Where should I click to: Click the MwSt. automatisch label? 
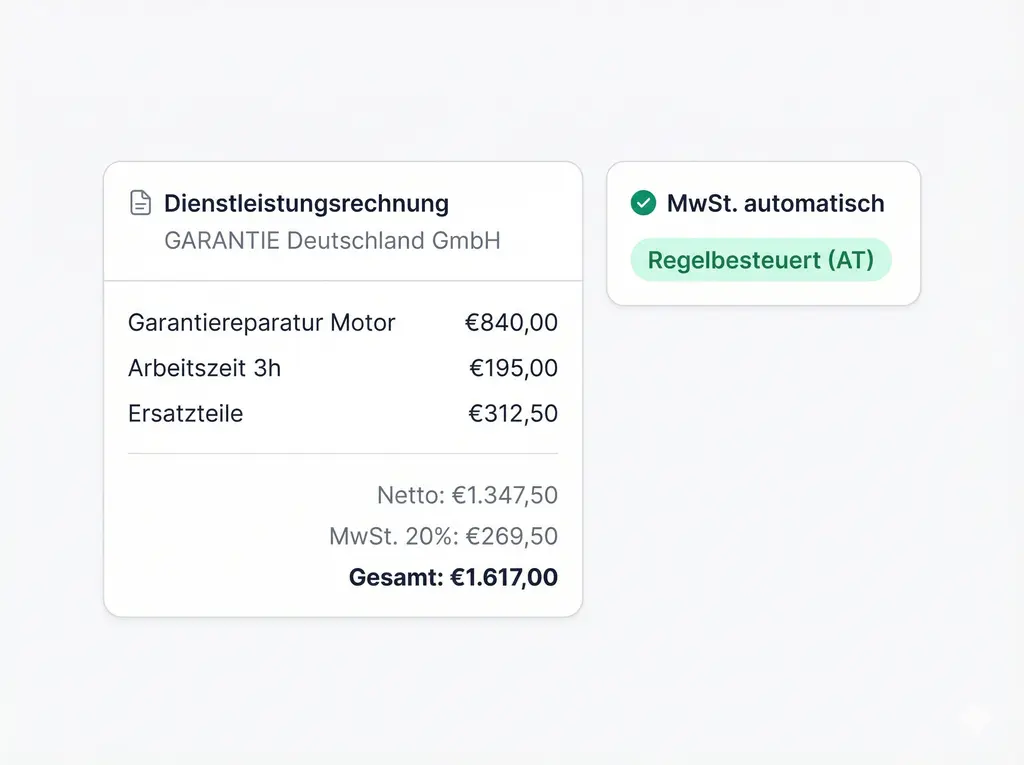pyautogui.click(x=775, y=203)
